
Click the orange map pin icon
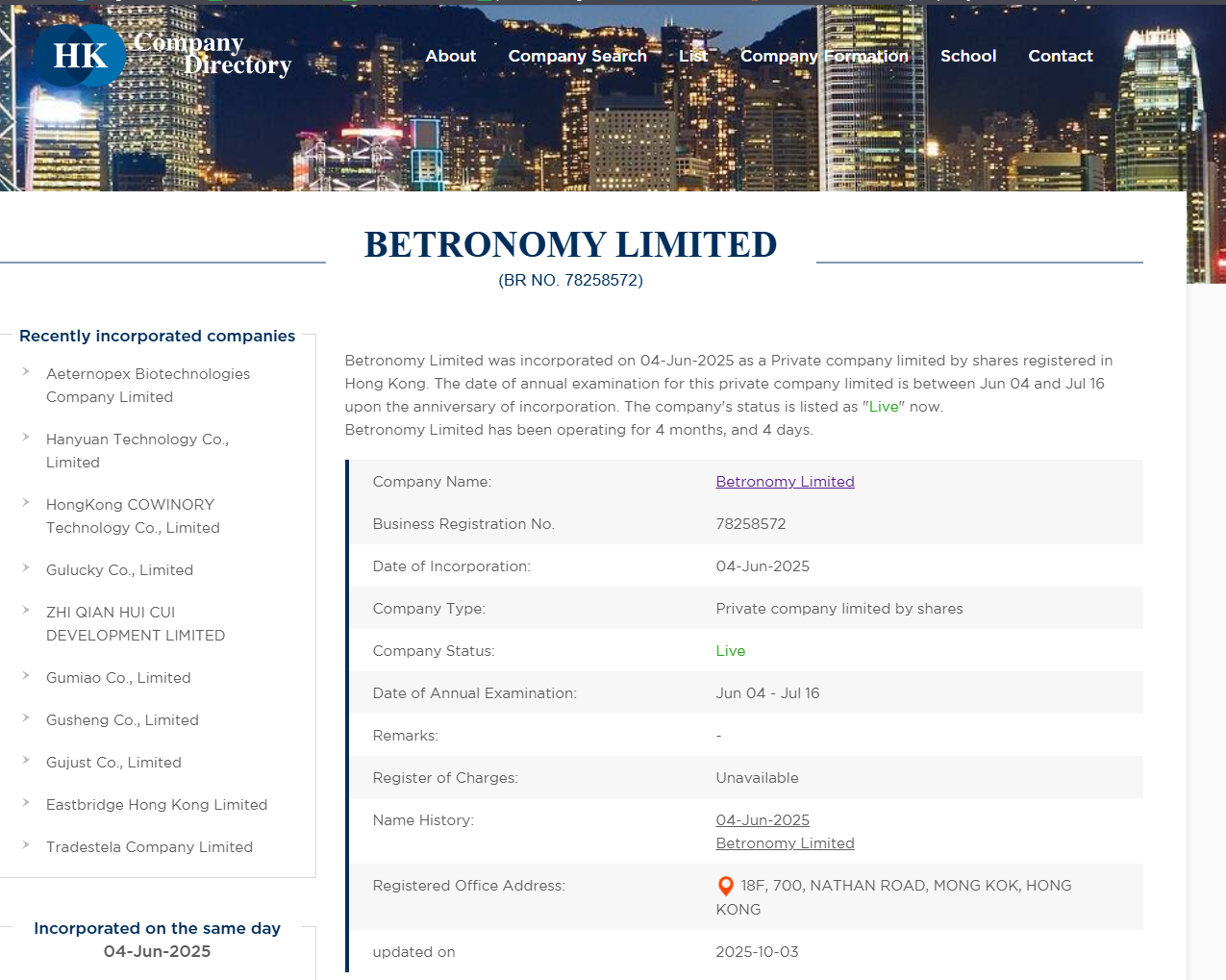[x=726, y=886]
